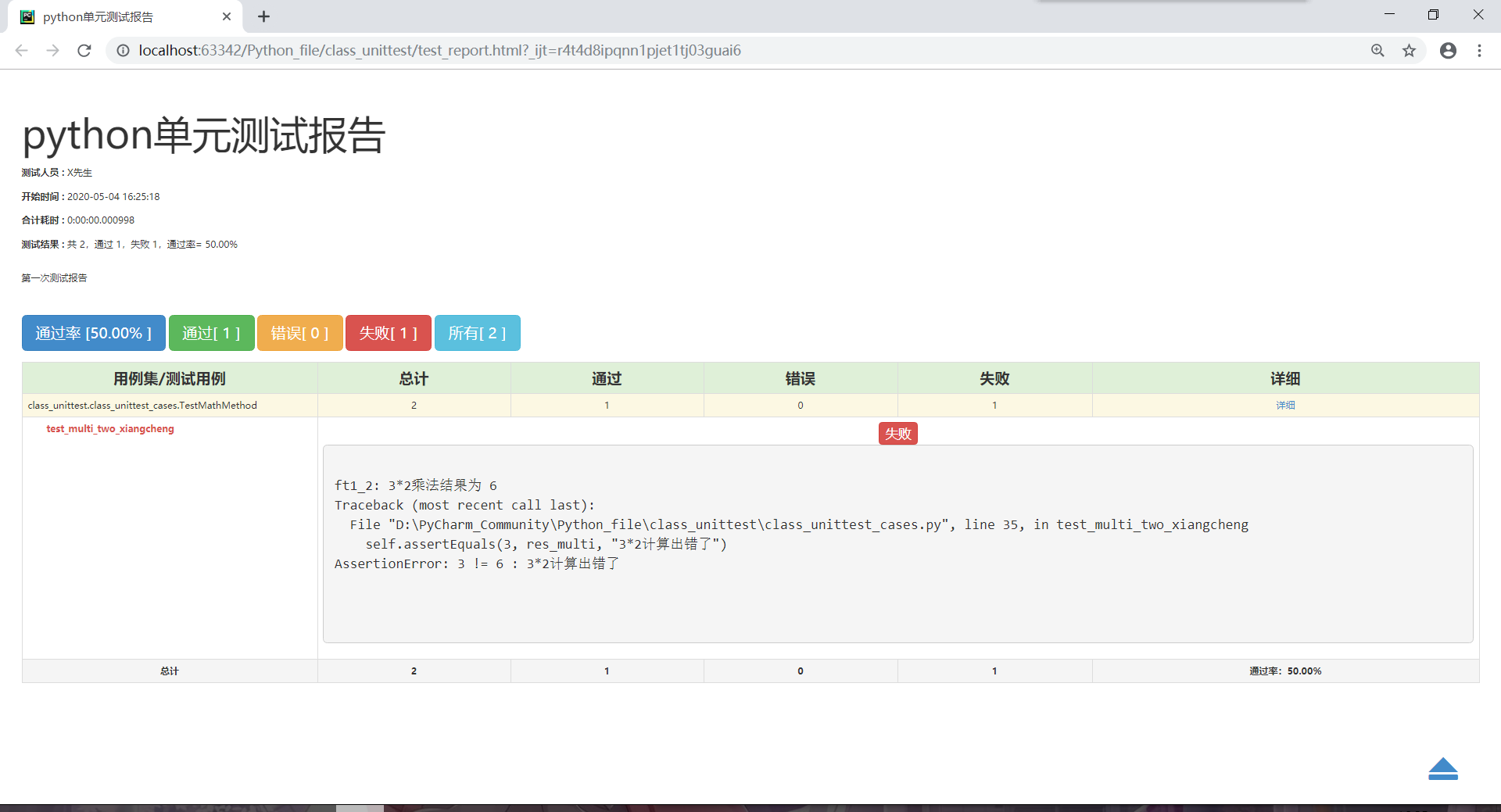Click the self.assertEquals code line
The image size is (1501, 812).
[x=546, y=545]
